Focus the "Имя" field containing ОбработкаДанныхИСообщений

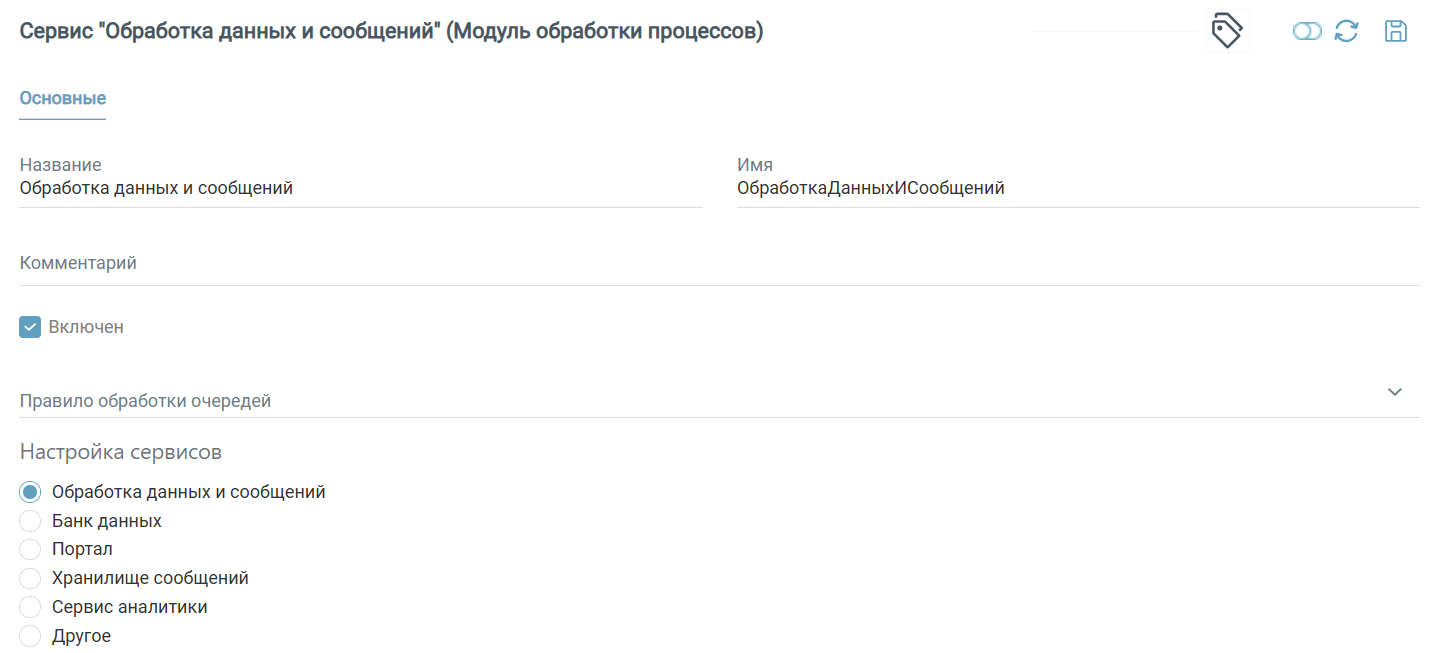point(1000,187)
